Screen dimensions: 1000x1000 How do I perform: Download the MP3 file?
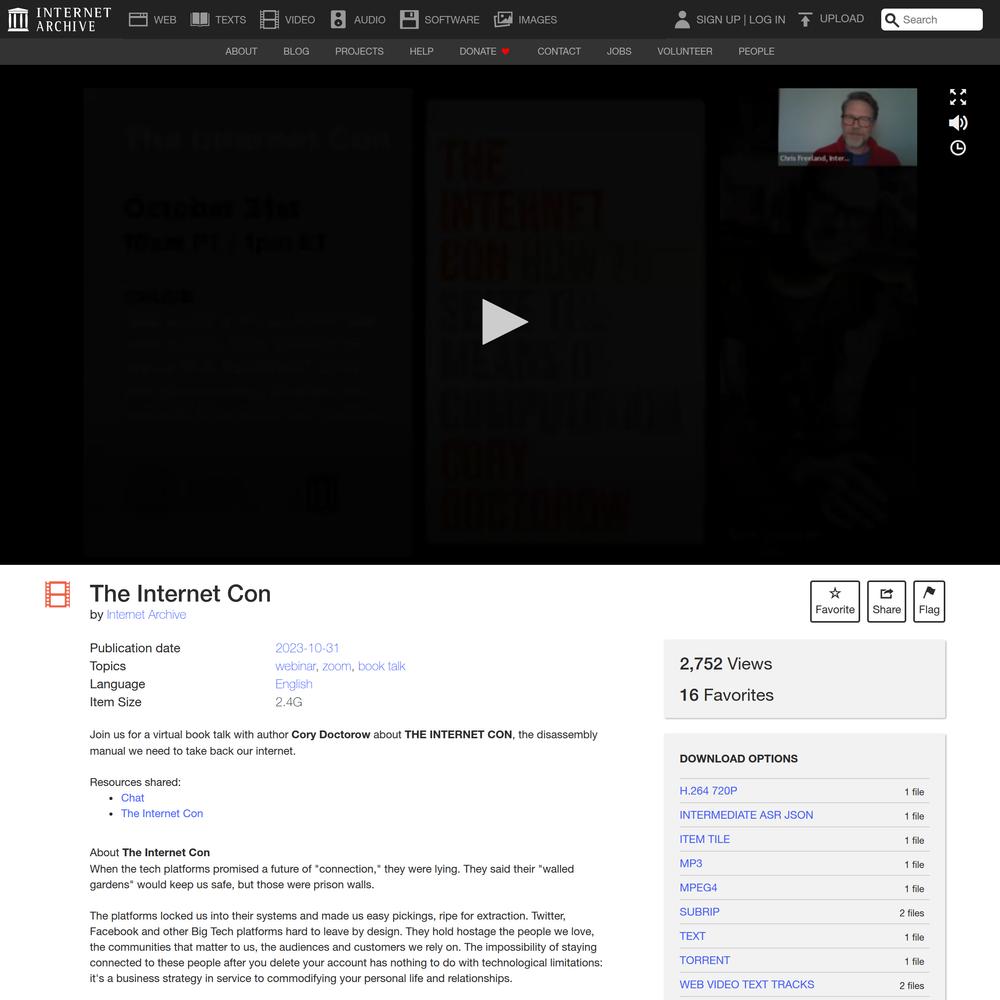tap(691, 864)
